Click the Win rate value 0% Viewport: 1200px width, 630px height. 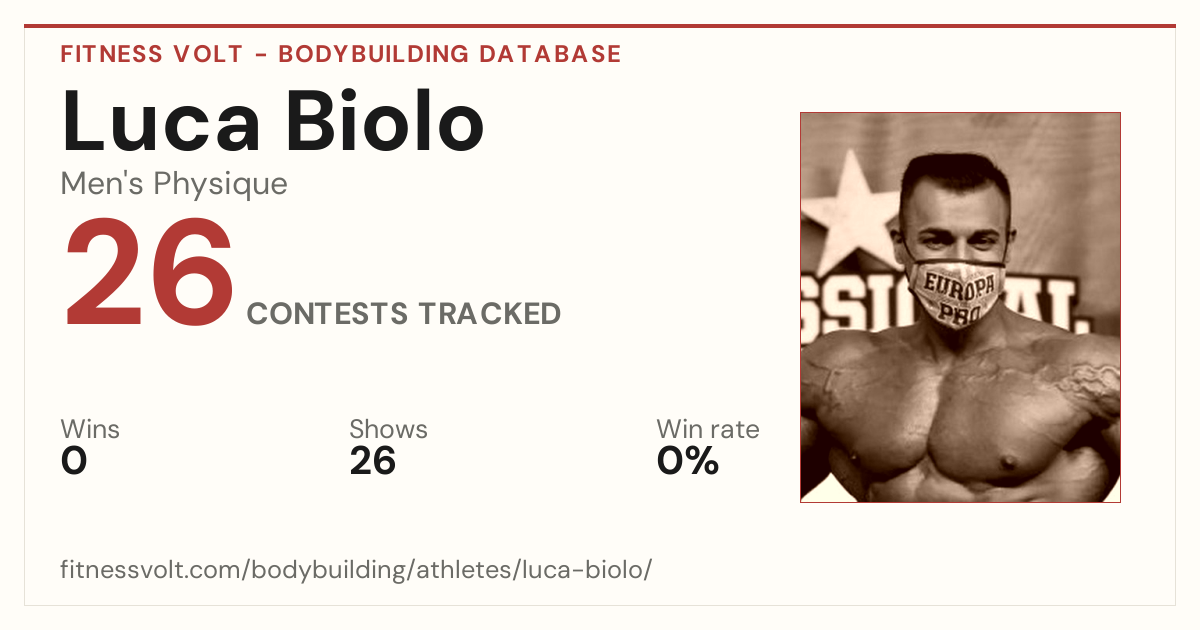(688, 461)
